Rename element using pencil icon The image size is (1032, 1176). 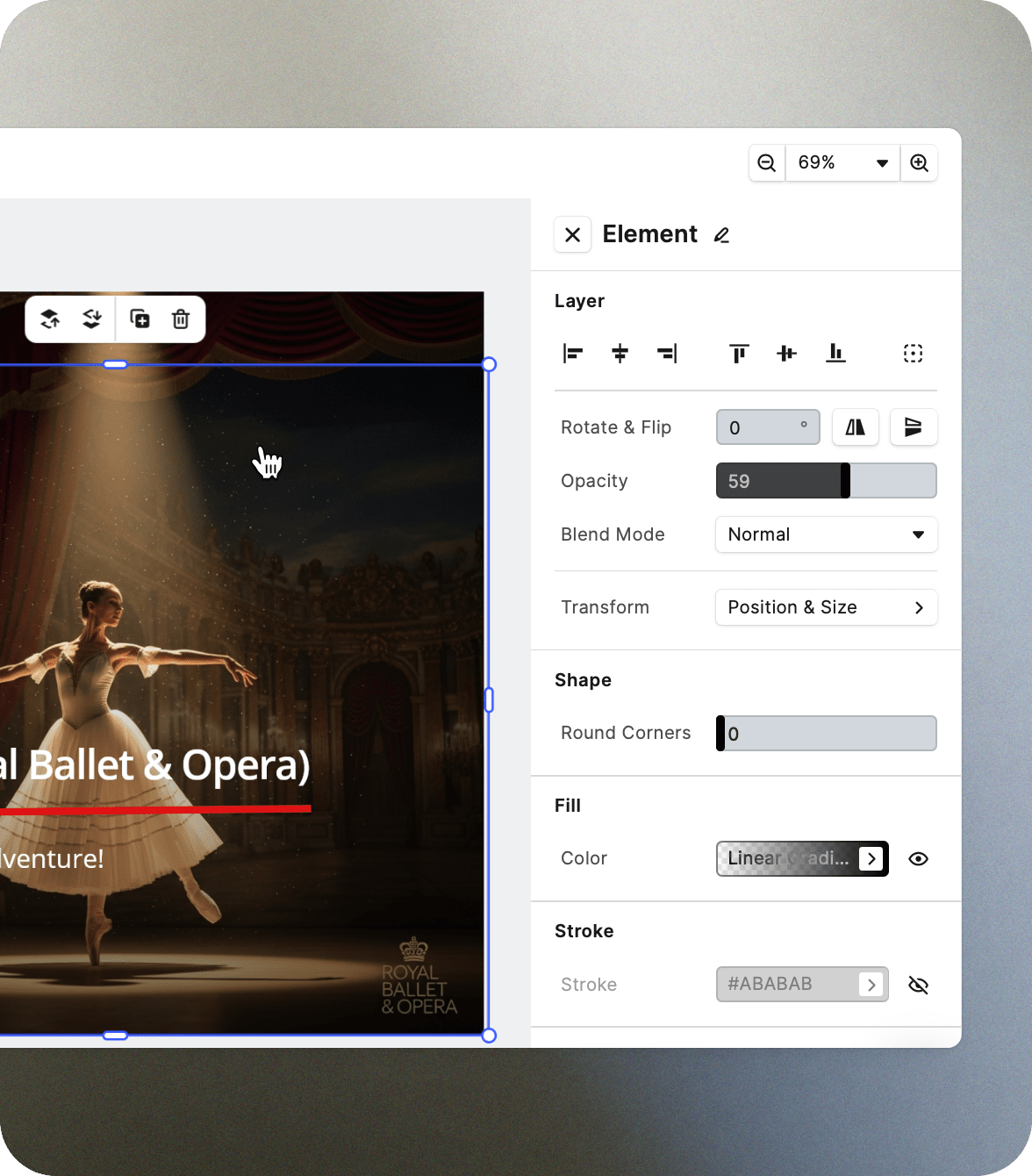tap(721, 235)
